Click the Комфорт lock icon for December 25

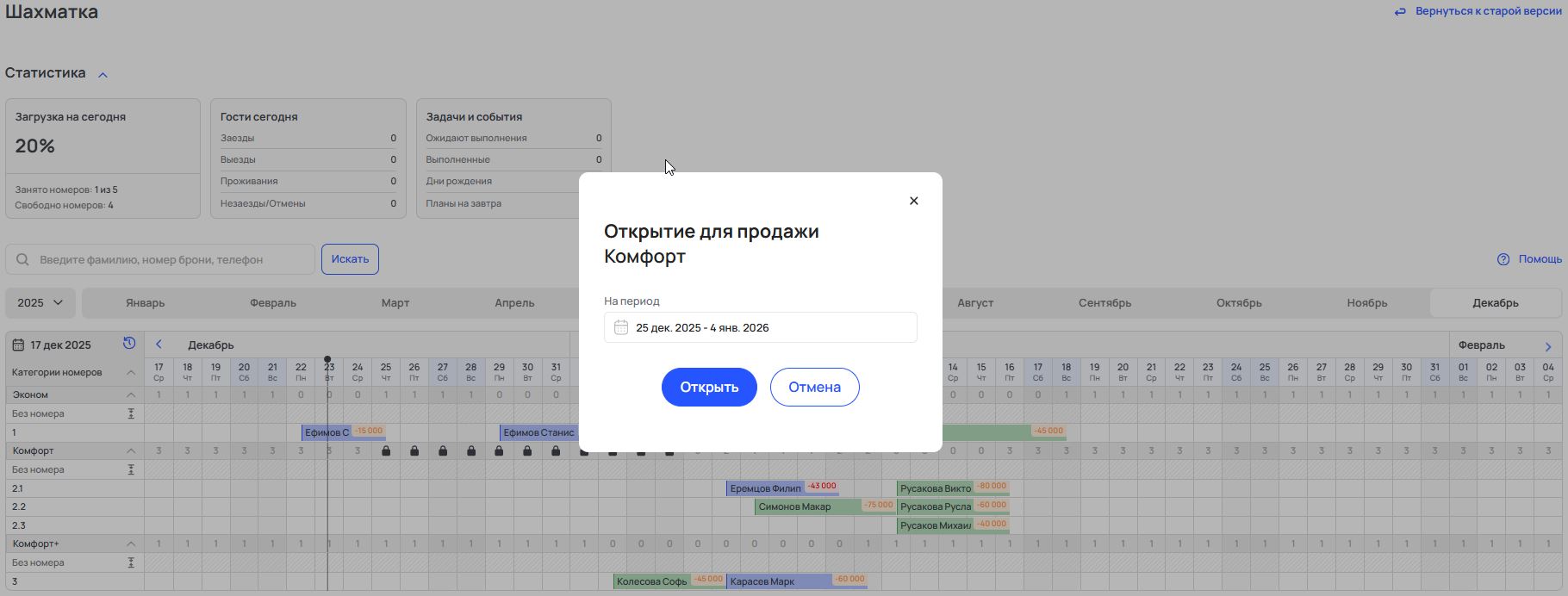(x=386, y=451)
